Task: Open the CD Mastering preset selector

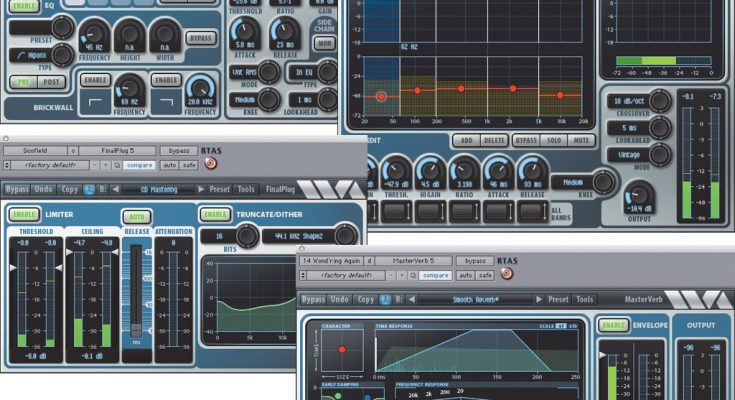Action: click(x=157, y=188)
